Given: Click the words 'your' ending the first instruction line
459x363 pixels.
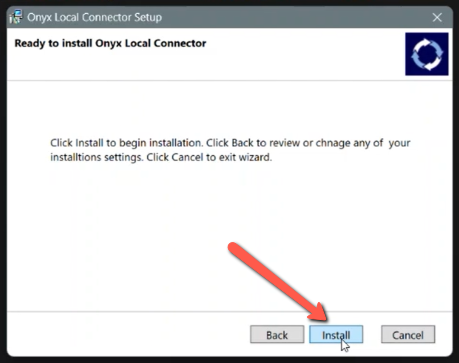Looking at the screenshot, I should pos(399,143).
